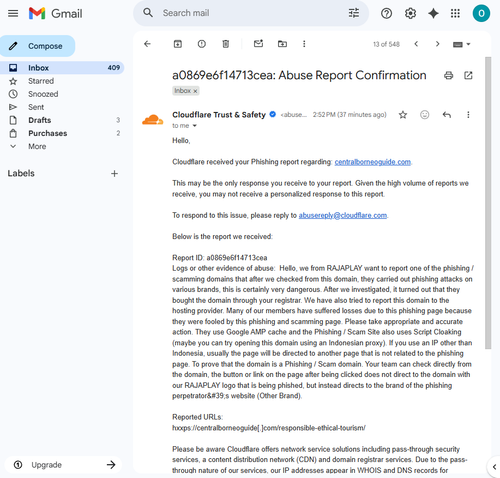
Task: Archive this email
Action: (x=178, y=44)
